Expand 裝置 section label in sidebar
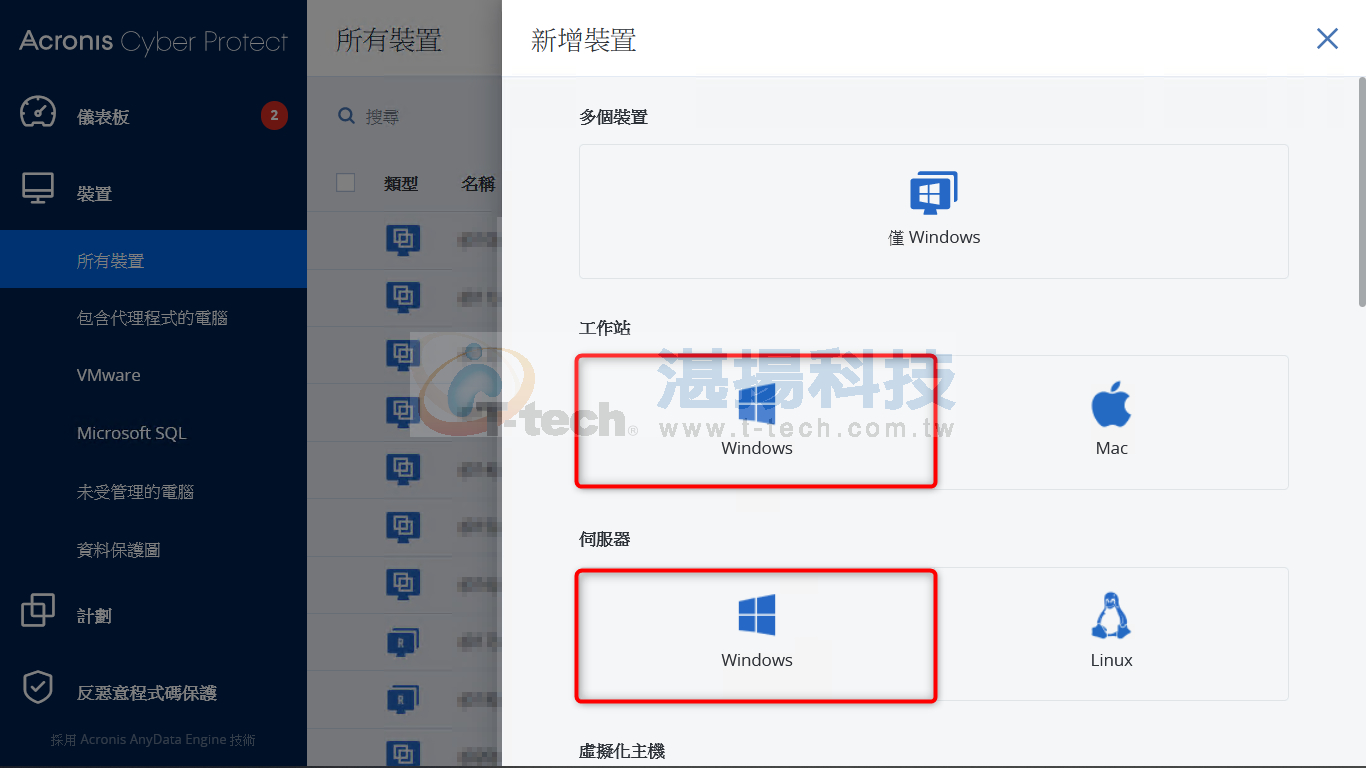 pos(94,194)
